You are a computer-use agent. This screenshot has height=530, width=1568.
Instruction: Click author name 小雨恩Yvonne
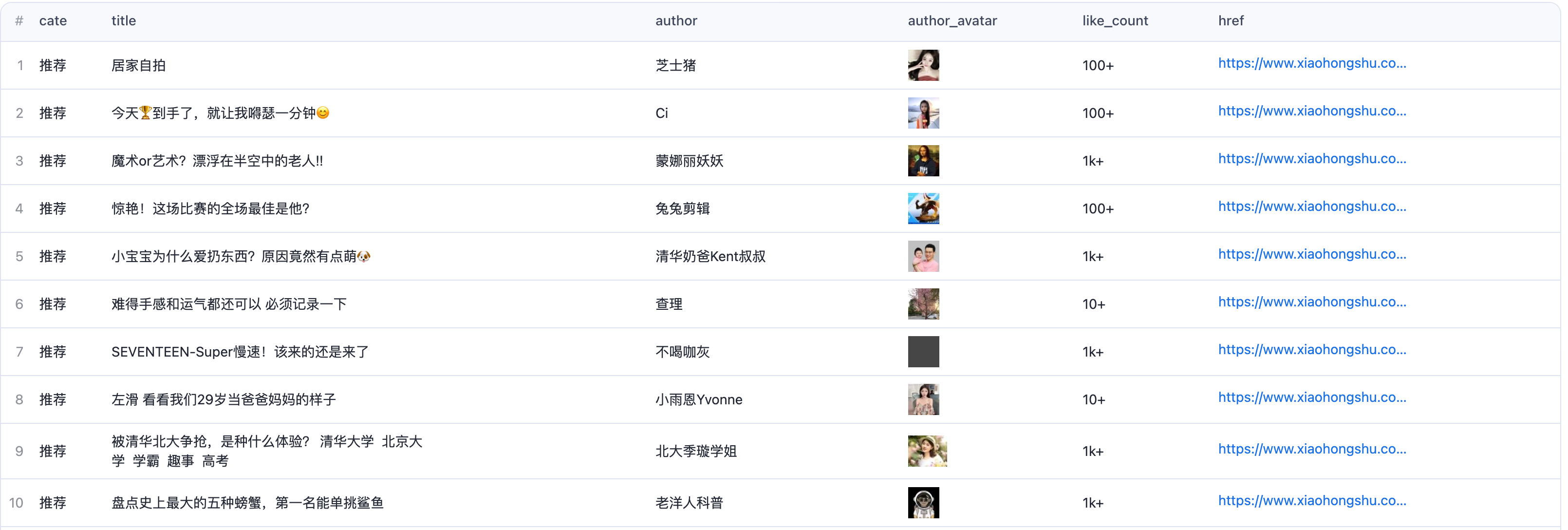click(698, 399)
